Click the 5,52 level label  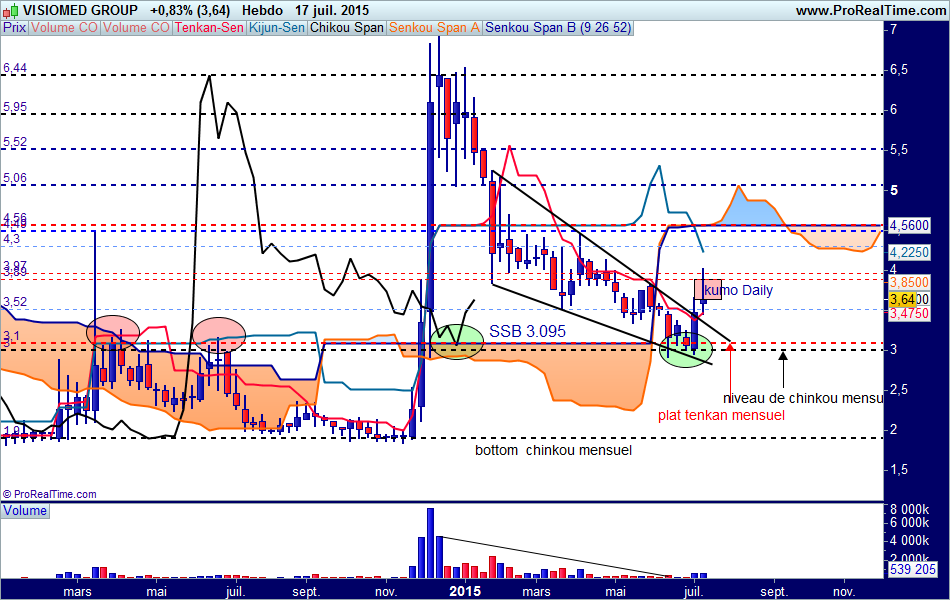coord(15,142)
